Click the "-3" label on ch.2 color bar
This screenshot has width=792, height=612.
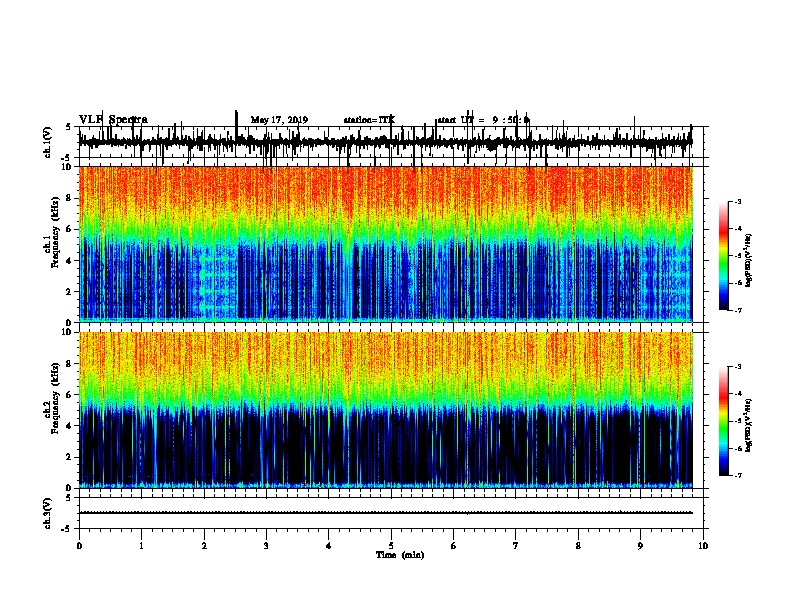click(x=737, y=367)
